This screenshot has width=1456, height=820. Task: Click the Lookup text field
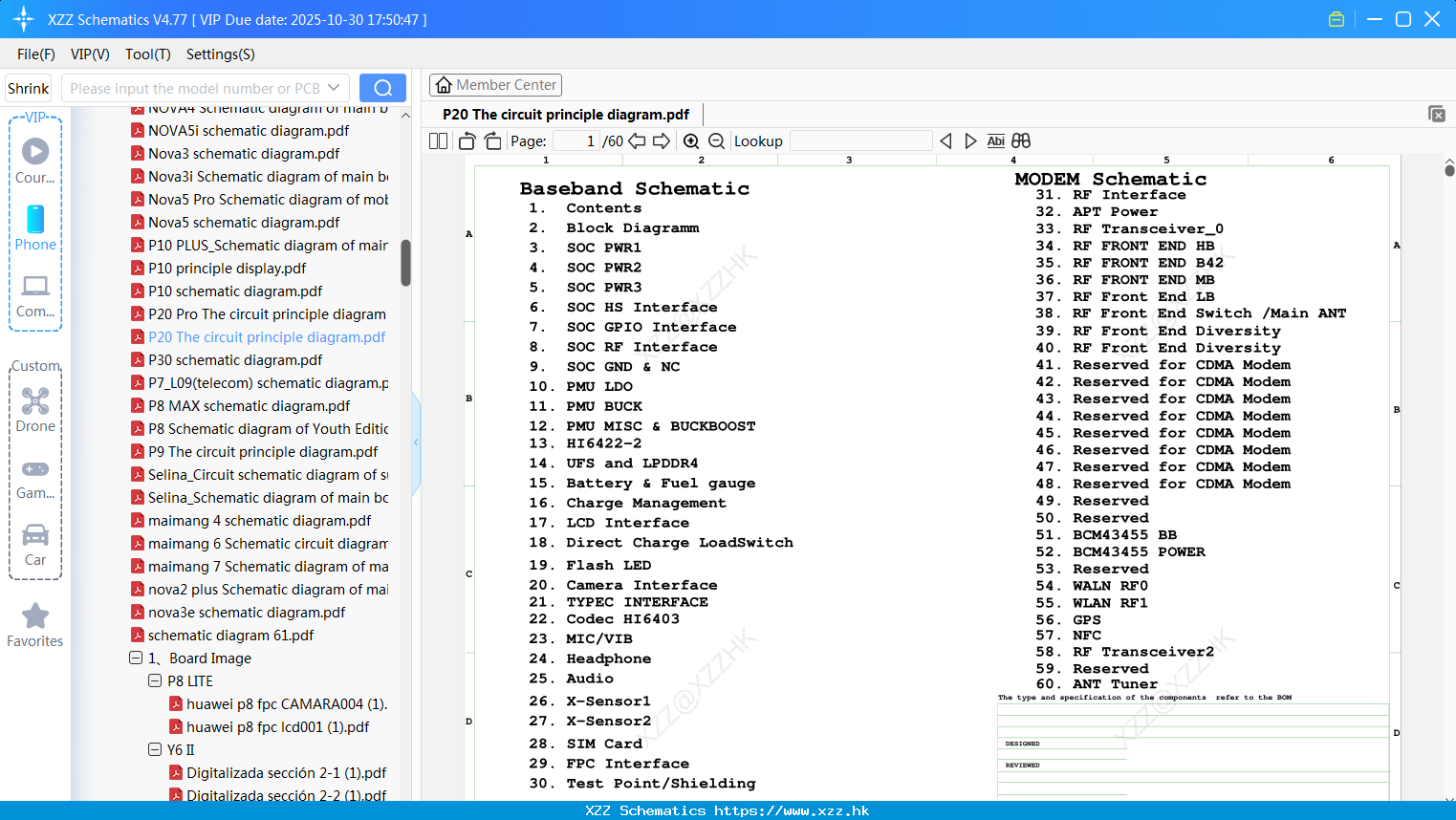tap(860, 140)
